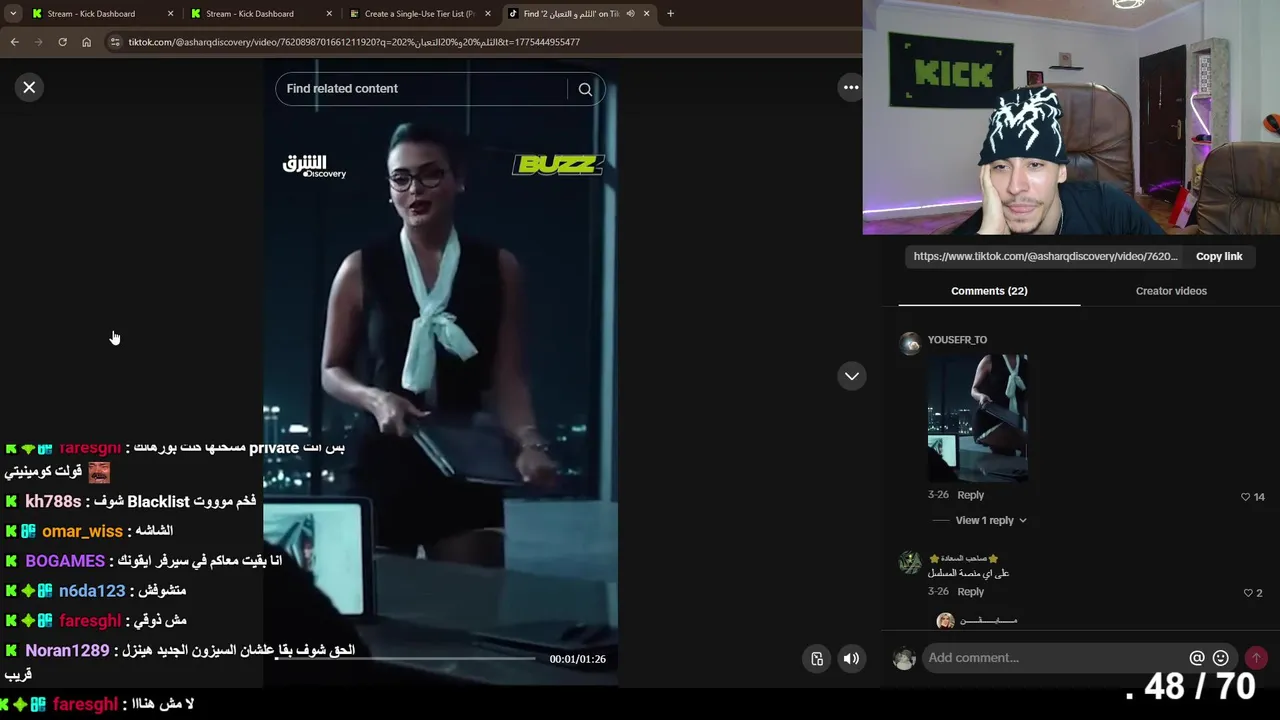
Task: Type in the Find related content field
Action: point(420,89)
